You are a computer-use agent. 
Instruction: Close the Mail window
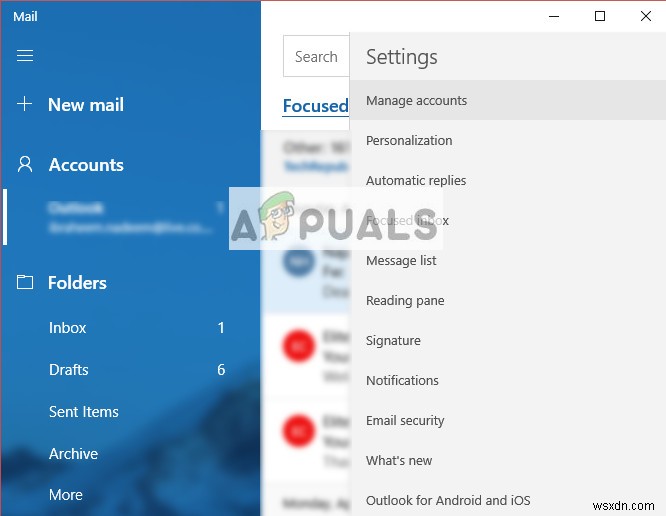646,16
